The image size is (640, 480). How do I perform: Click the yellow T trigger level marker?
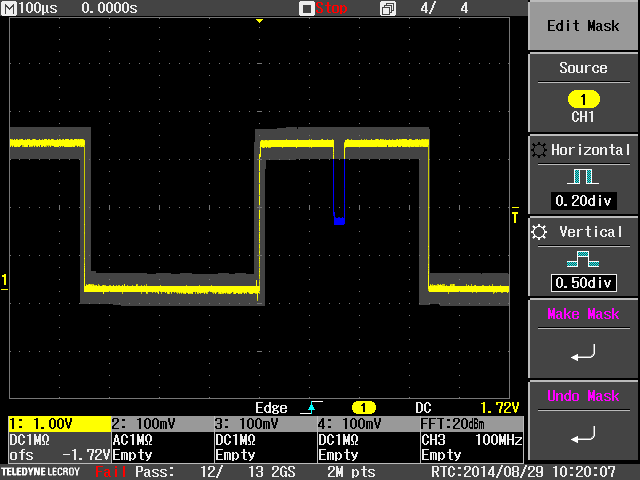[x=515, y=215]
